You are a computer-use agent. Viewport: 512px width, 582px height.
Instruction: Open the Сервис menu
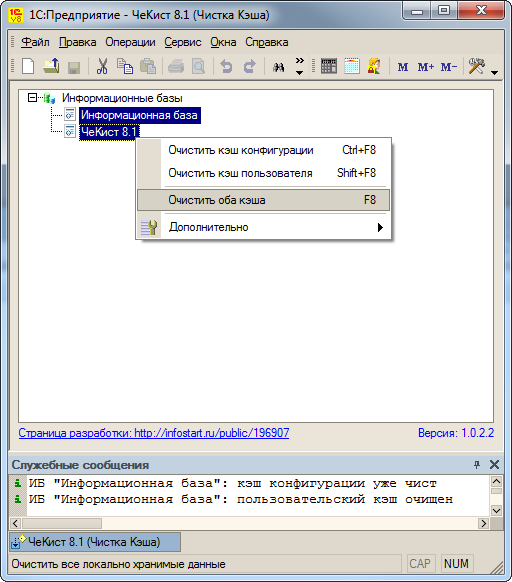click(x=183, y=42)
